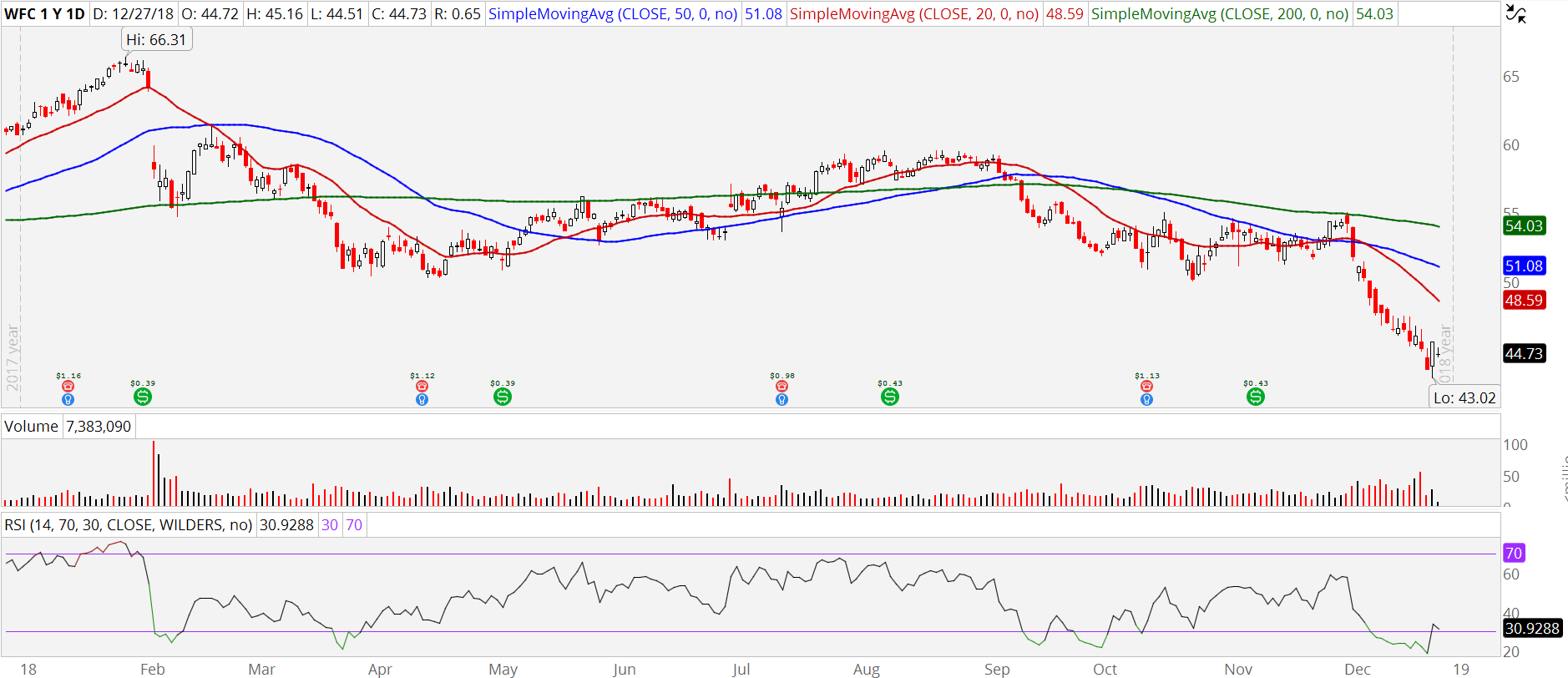Click the H: 45.16 high value
Viewport: 1568px width, 678px height.
click(274, 14)
